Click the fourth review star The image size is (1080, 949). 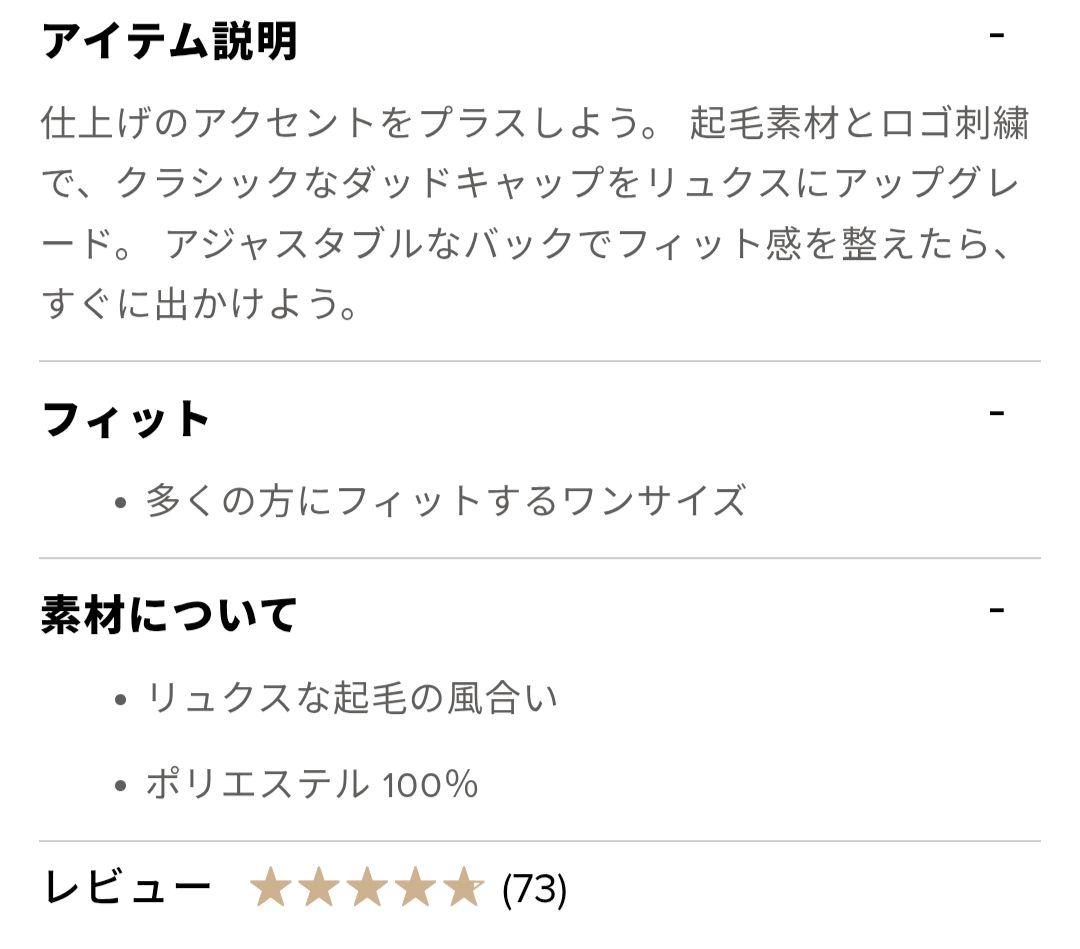click(415, 887)
